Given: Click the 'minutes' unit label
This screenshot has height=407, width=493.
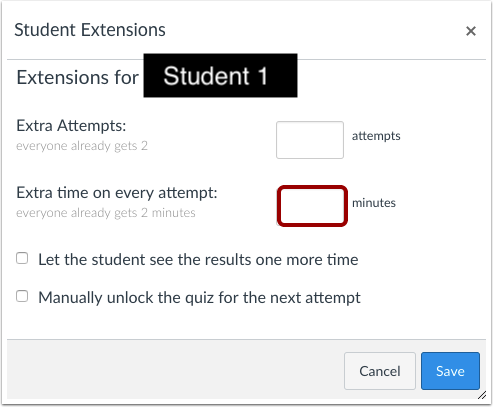Looking at the screenshot, I should pos(374,203).
